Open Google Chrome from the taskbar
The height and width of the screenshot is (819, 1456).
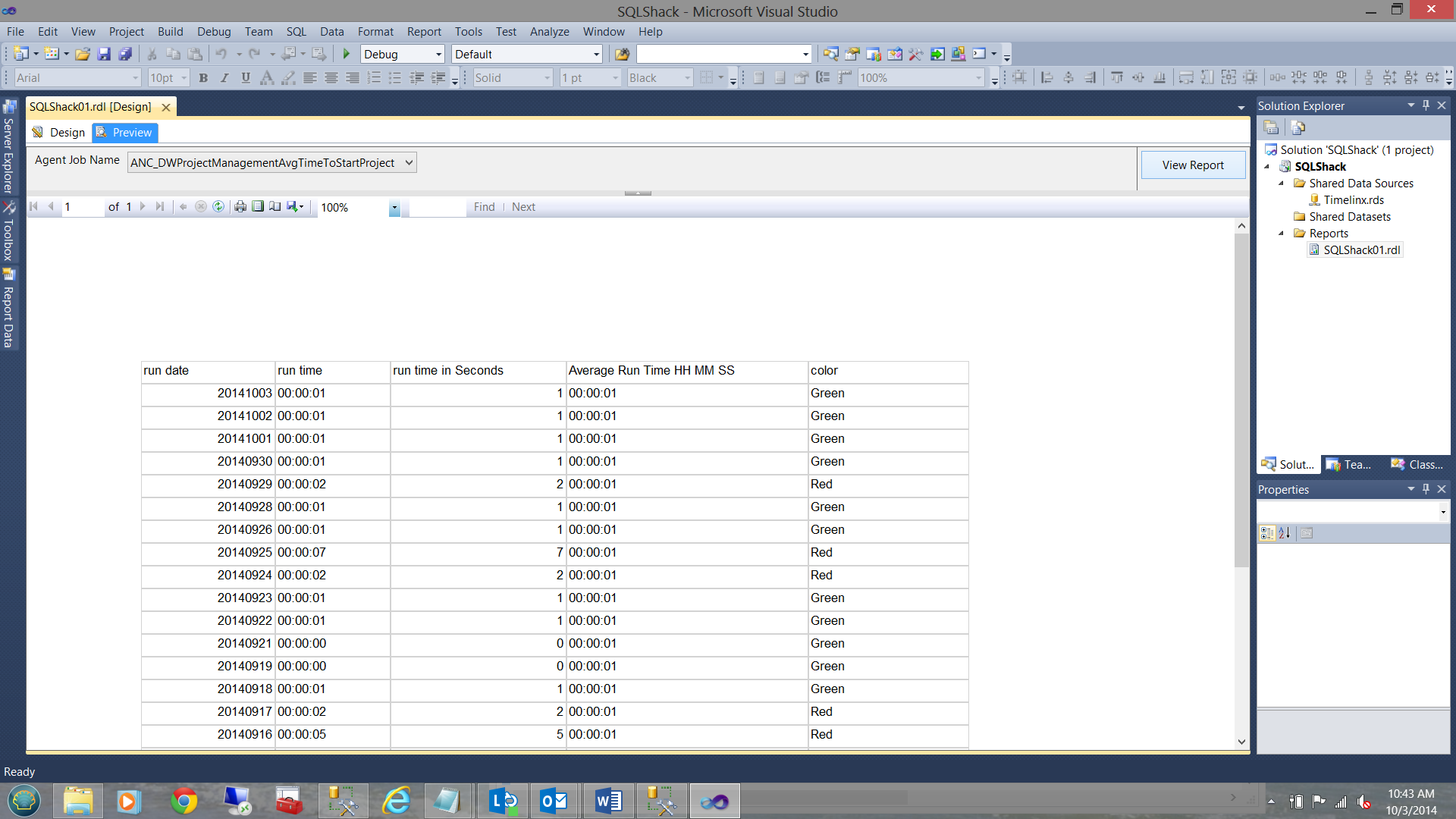coord(184,801)
